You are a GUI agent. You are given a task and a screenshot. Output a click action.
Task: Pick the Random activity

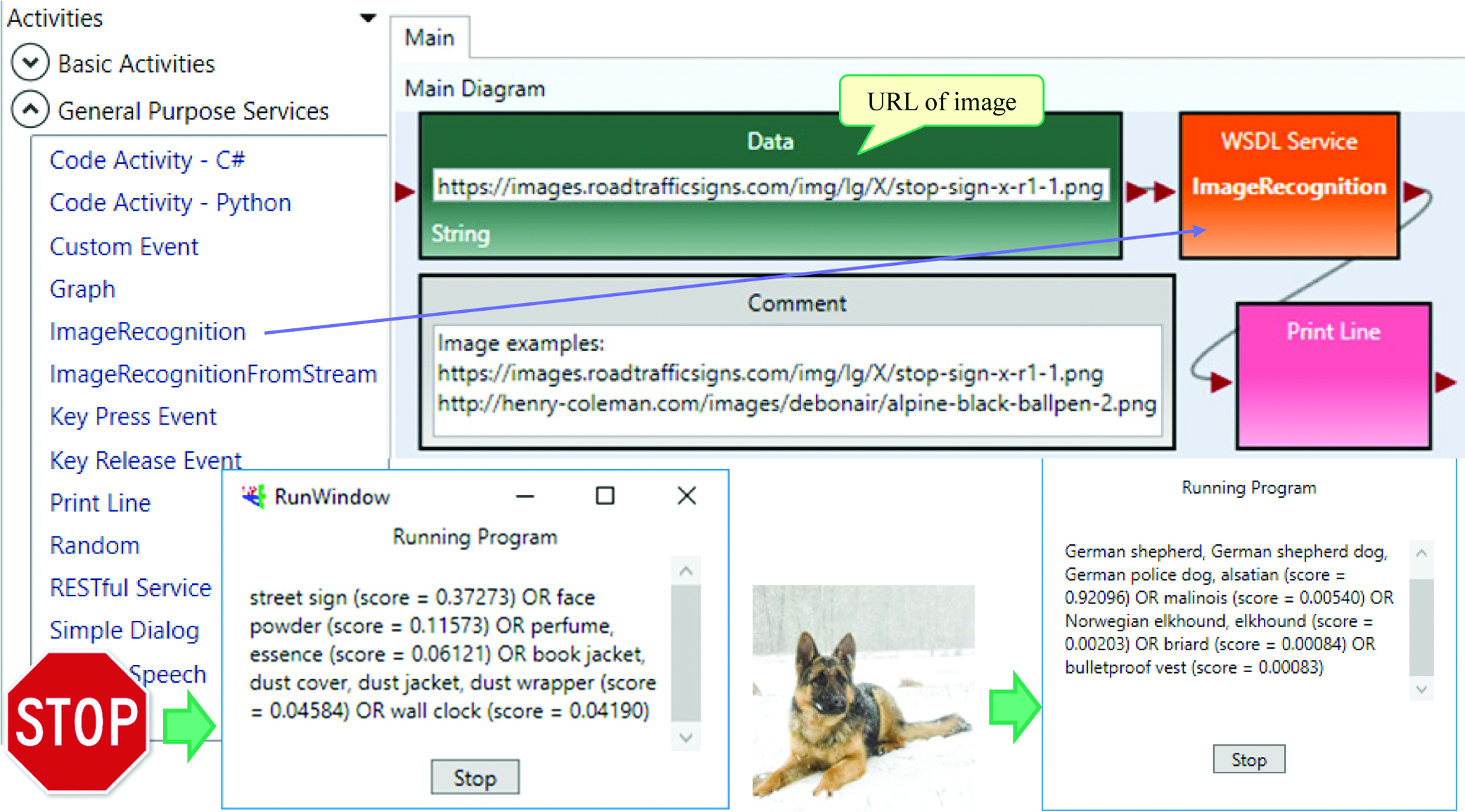tap(95, 546)
